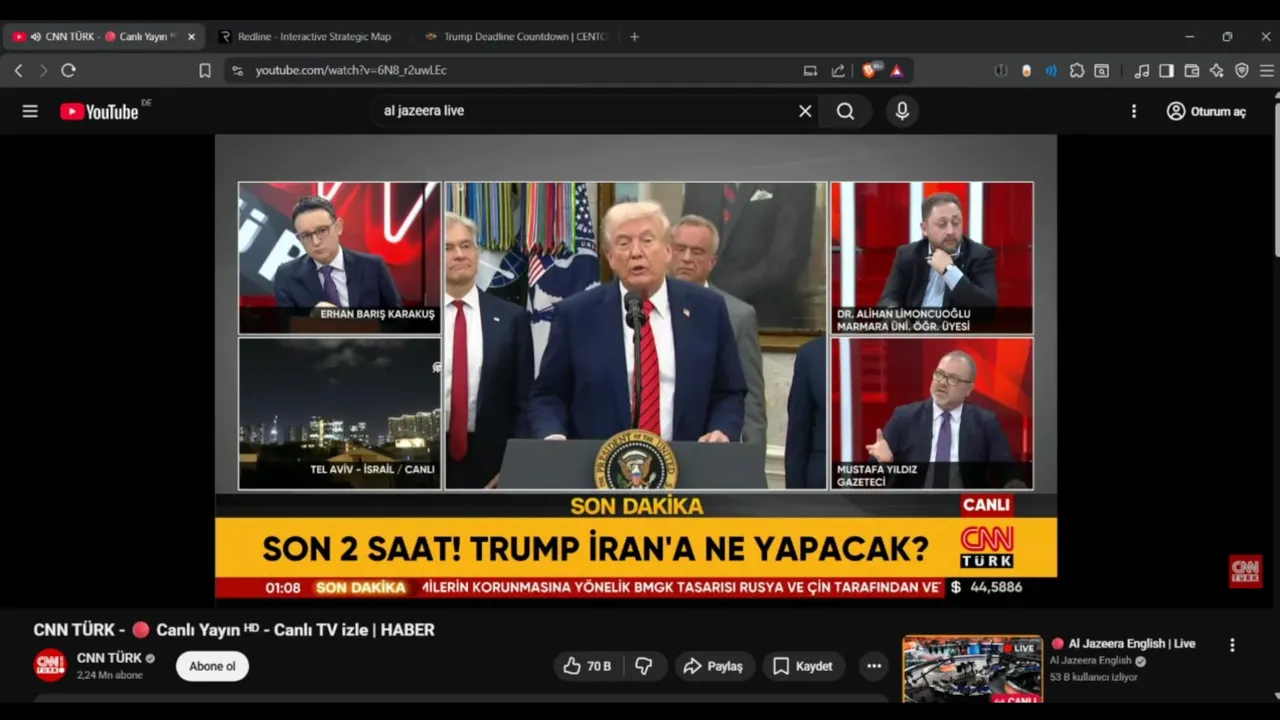Open Leo AI sparkle icon

point(1216,70)
